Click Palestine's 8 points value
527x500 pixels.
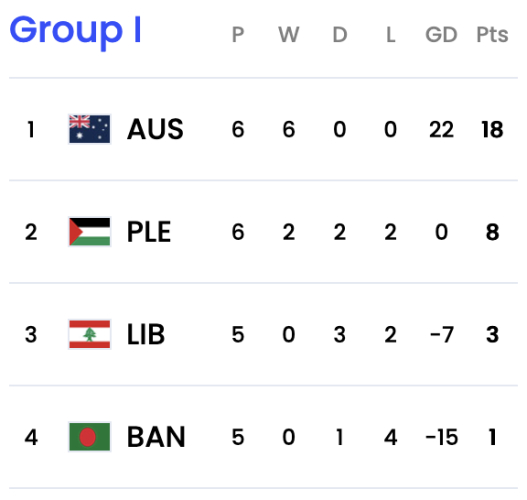pos(492,232)
